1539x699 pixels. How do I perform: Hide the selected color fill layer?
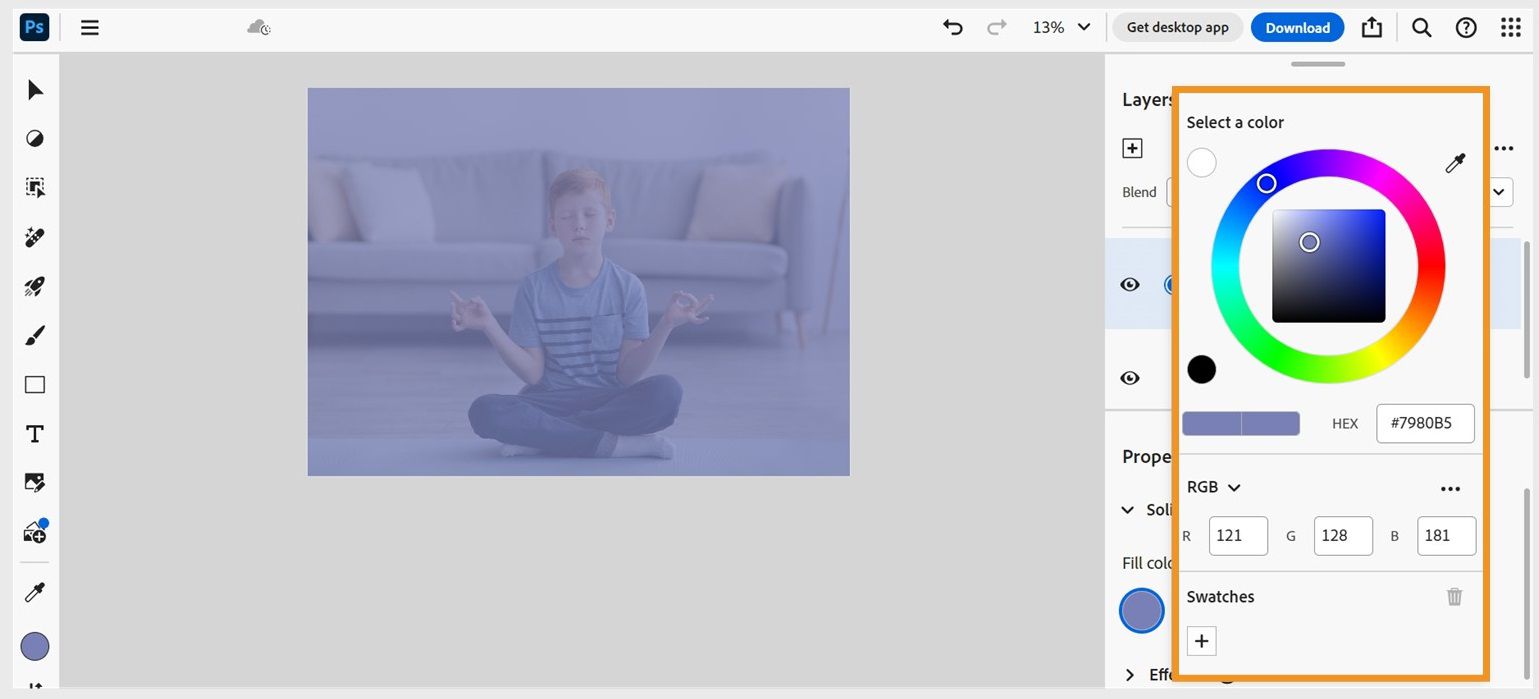pos(1130,284)
